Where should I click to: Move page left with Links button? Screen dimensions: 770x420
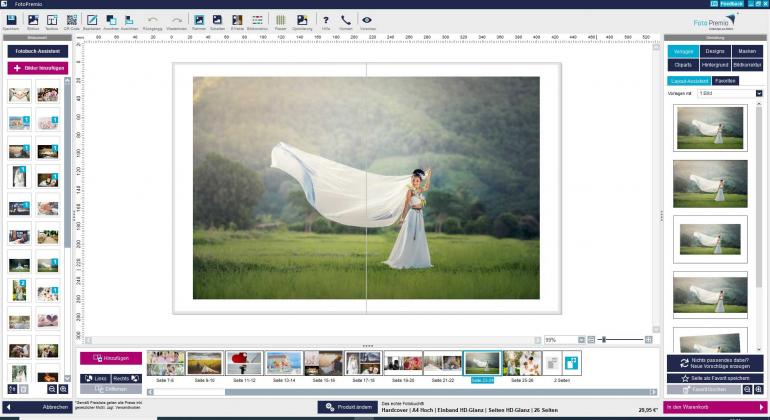tap(95, 379)
